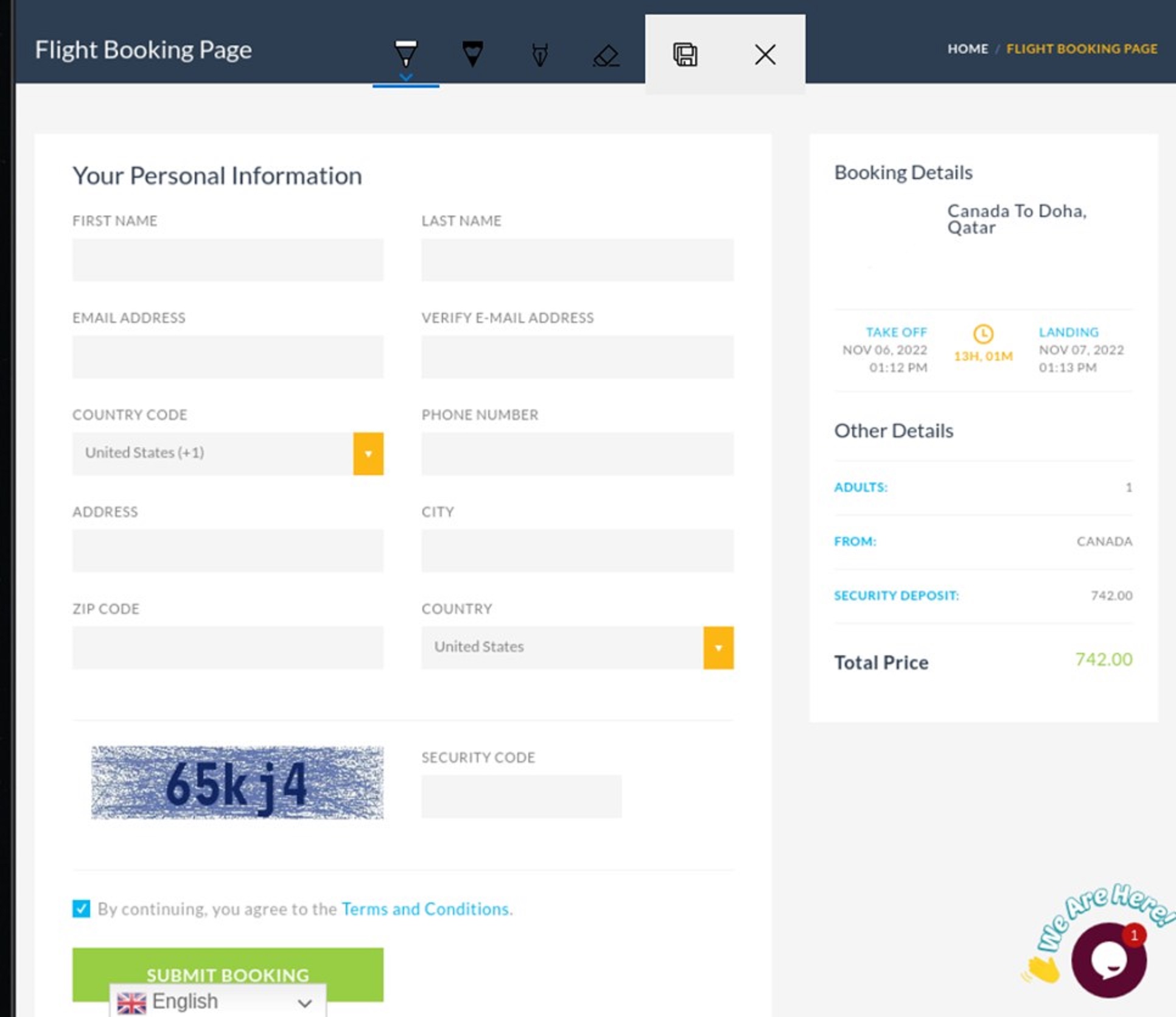Select the eraser tool

[x=606, y=55]
